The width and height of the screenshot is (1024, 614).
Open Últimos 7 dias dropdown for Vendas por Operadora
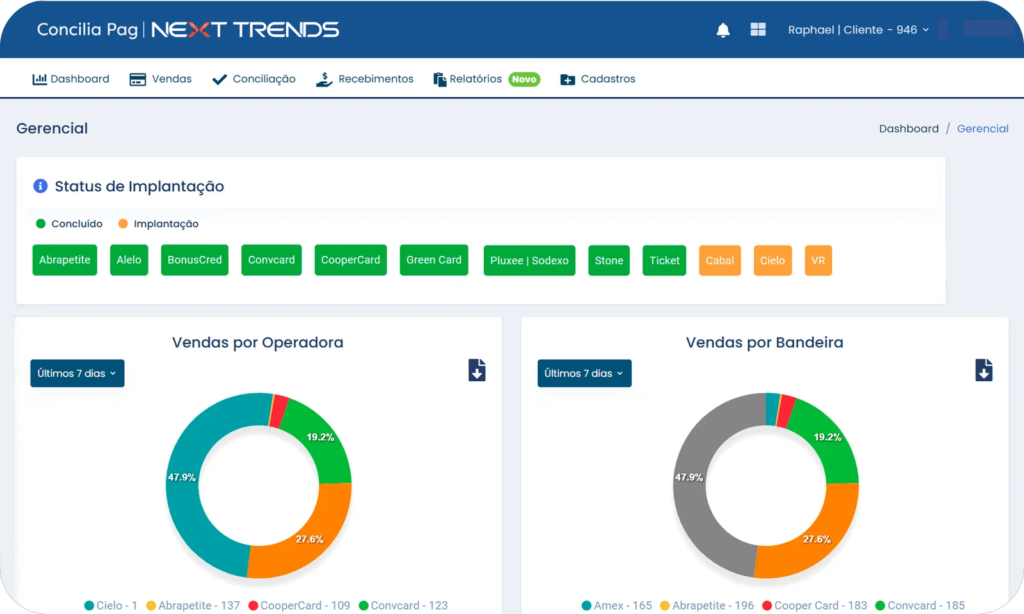coord(77,373)
